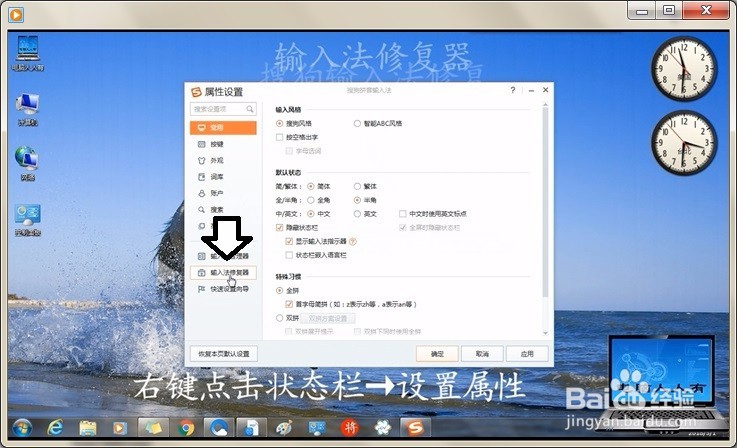The width and height of the screenshot is (737, 448).
Task: Click the media player icon in outer title bar
Action: tap(16, 15)
